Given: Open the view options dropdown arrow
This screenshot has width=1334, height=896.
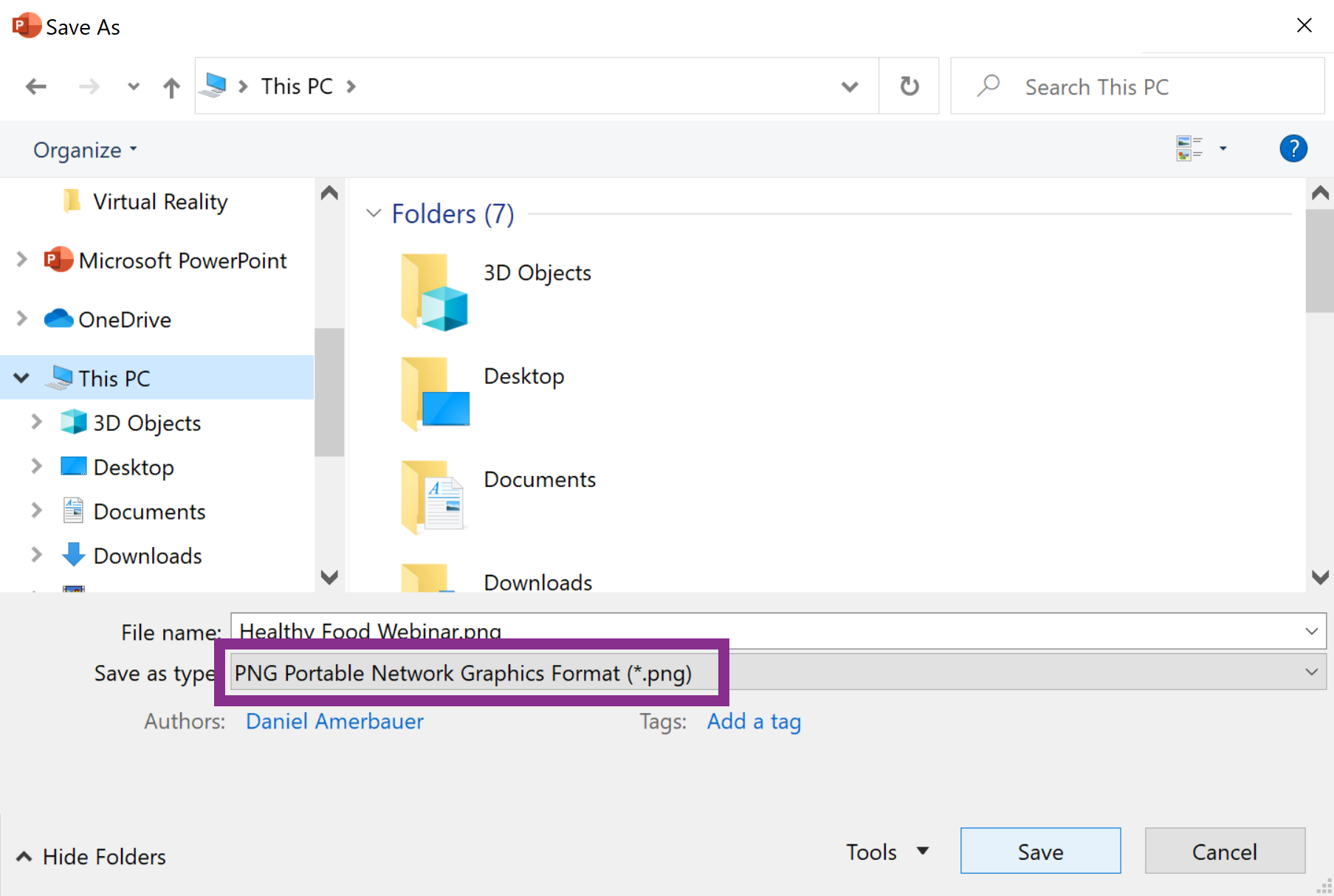Looking at the screenshot, I should pyautogui.click(x=1223, y=148).
